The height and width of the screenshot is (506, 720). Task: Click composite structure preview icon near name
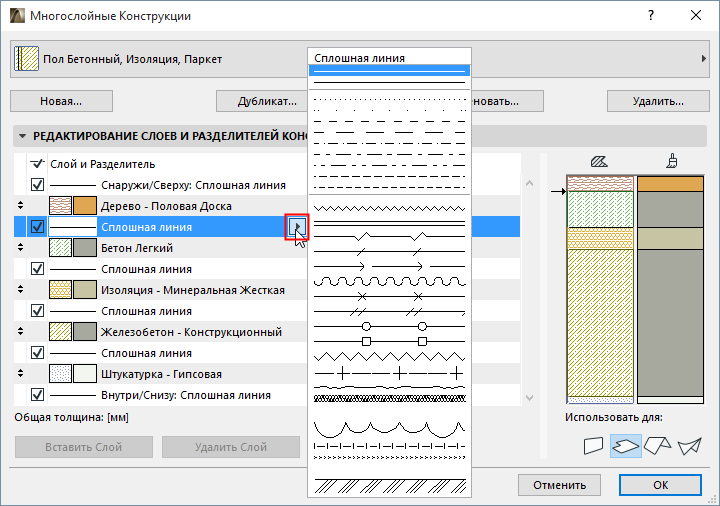click(26, 59)
